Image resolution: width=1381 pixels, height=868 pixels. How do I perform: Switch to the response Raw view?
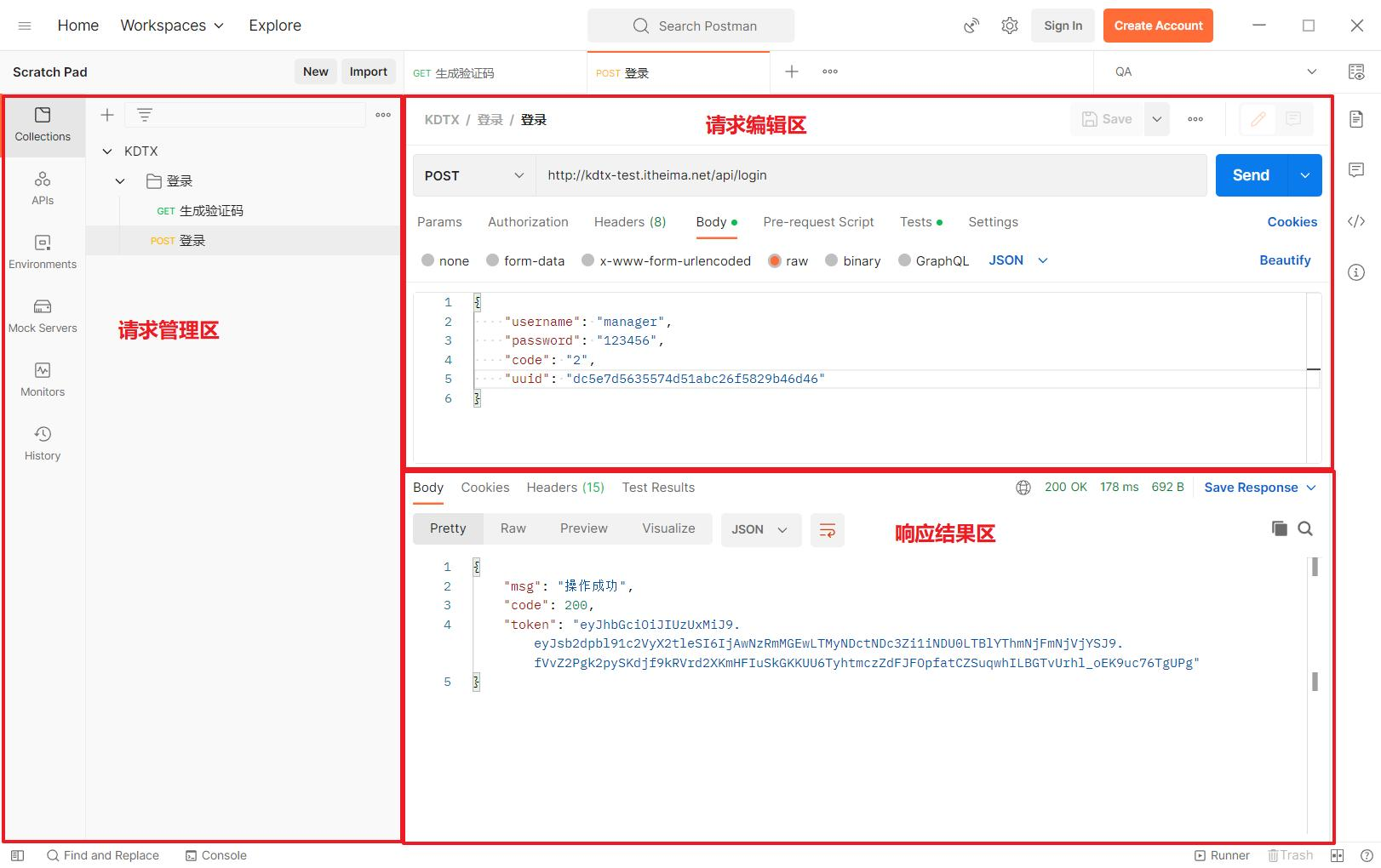coord(513,528)
